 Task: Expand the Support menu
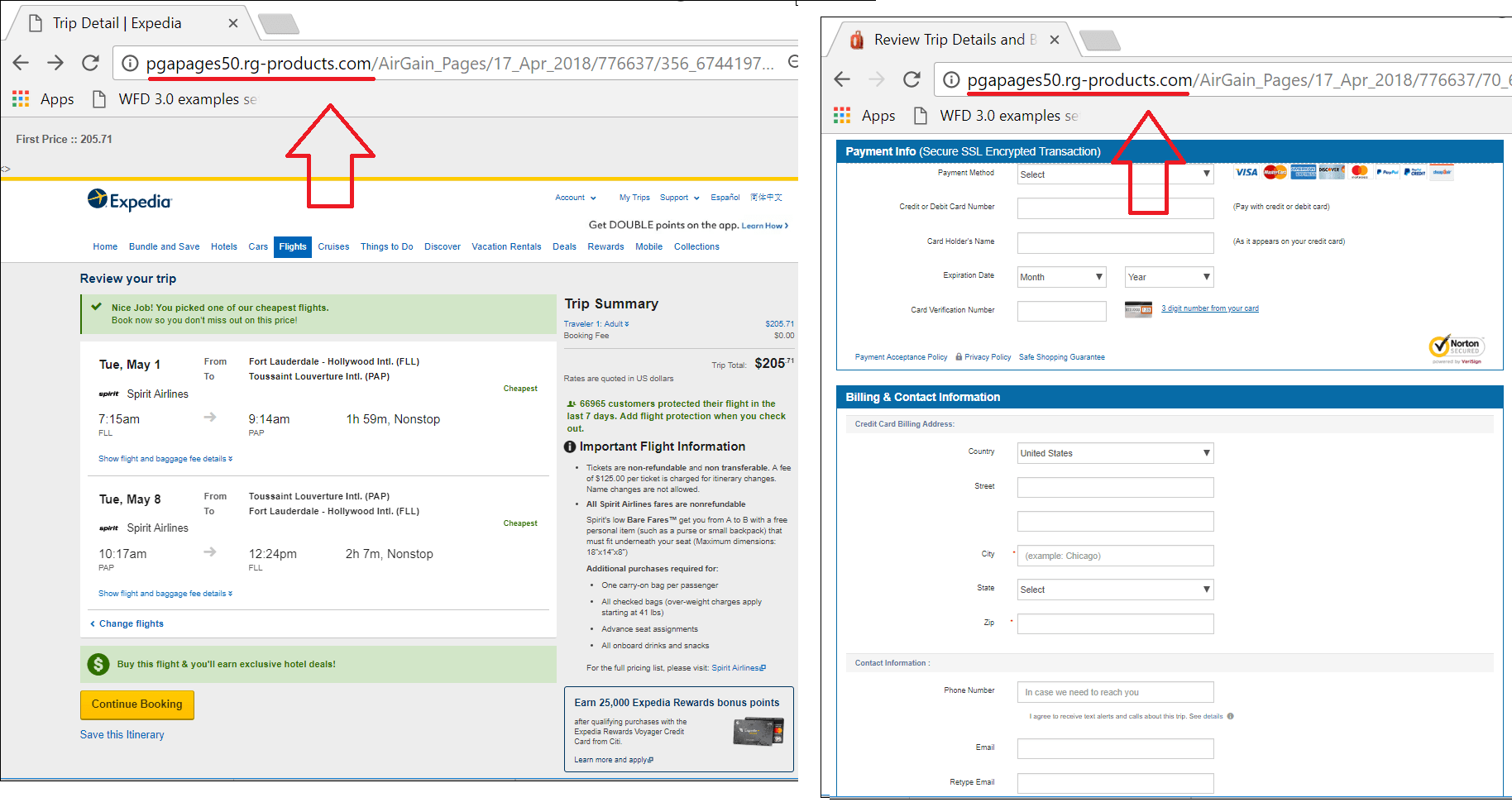(x=680, y=198)
